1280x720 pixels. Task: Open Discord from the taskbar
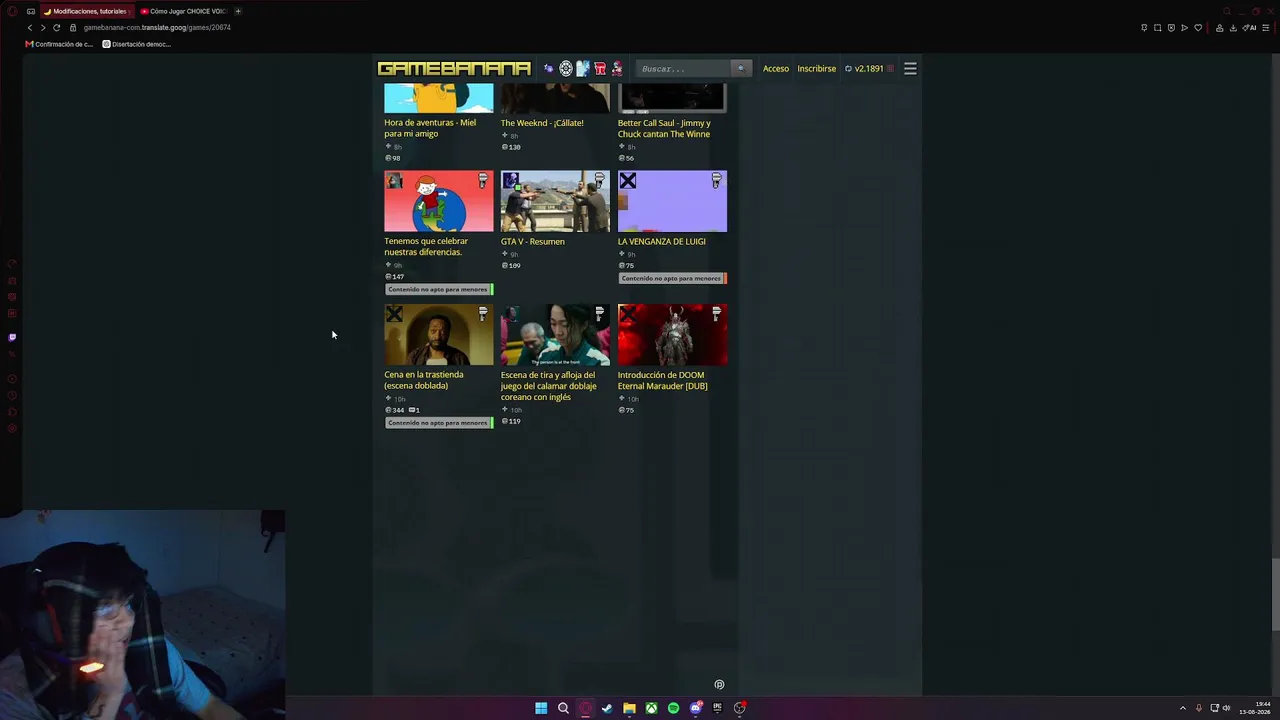[x=696, y=708]
